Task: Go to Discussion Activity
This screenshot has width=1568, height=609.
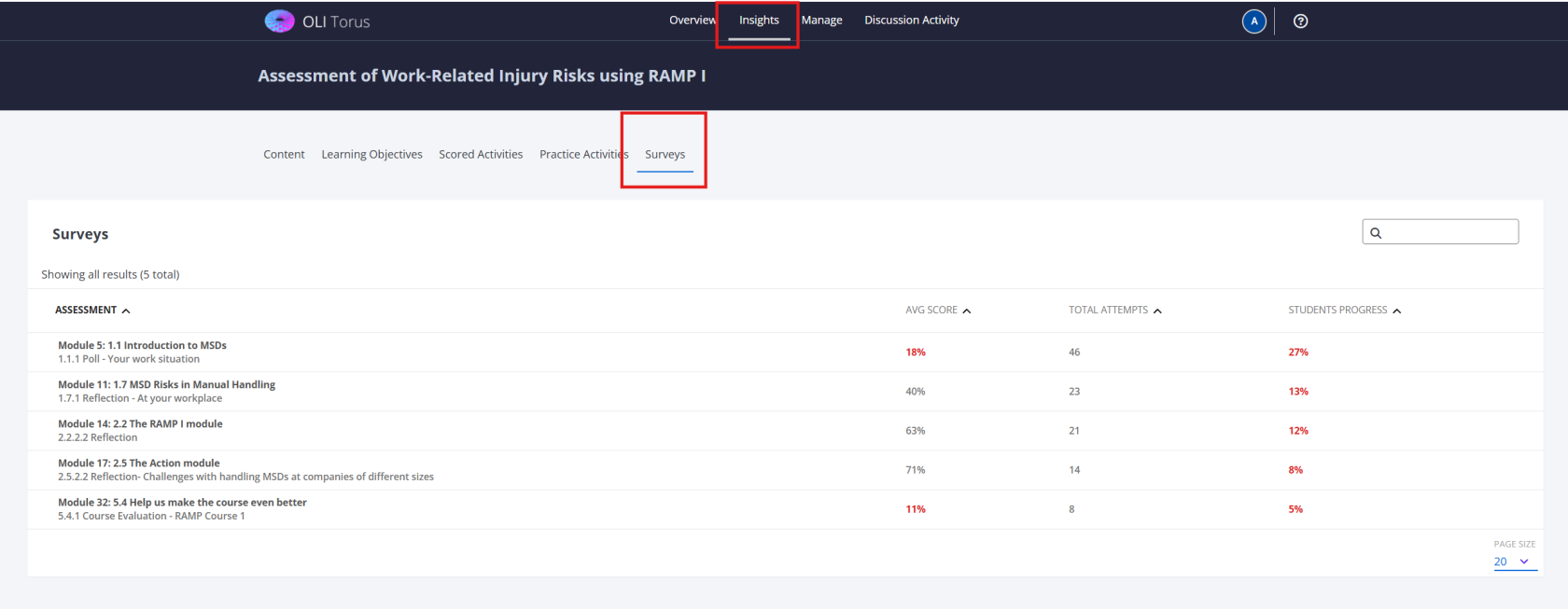Action: pos(911,21)
